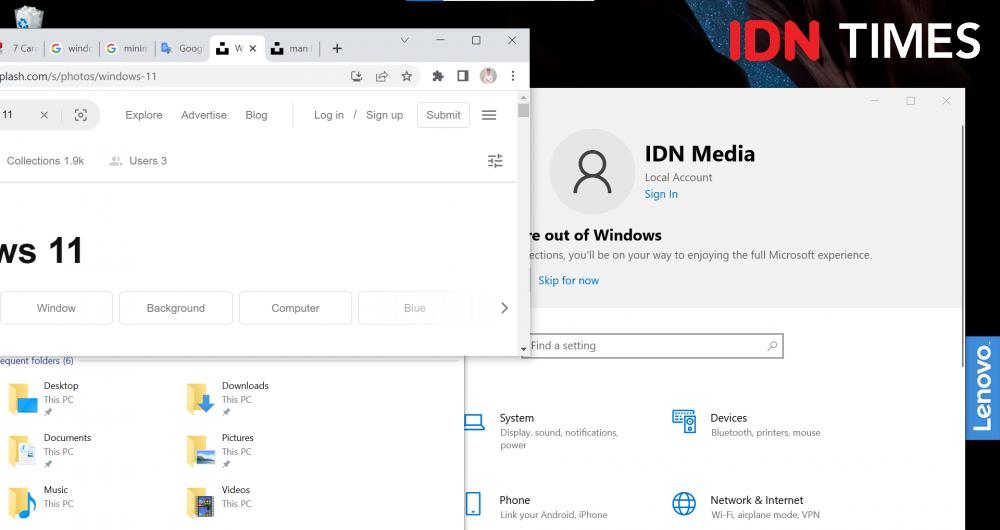Show more related tags with right arrow

(504, 308)
